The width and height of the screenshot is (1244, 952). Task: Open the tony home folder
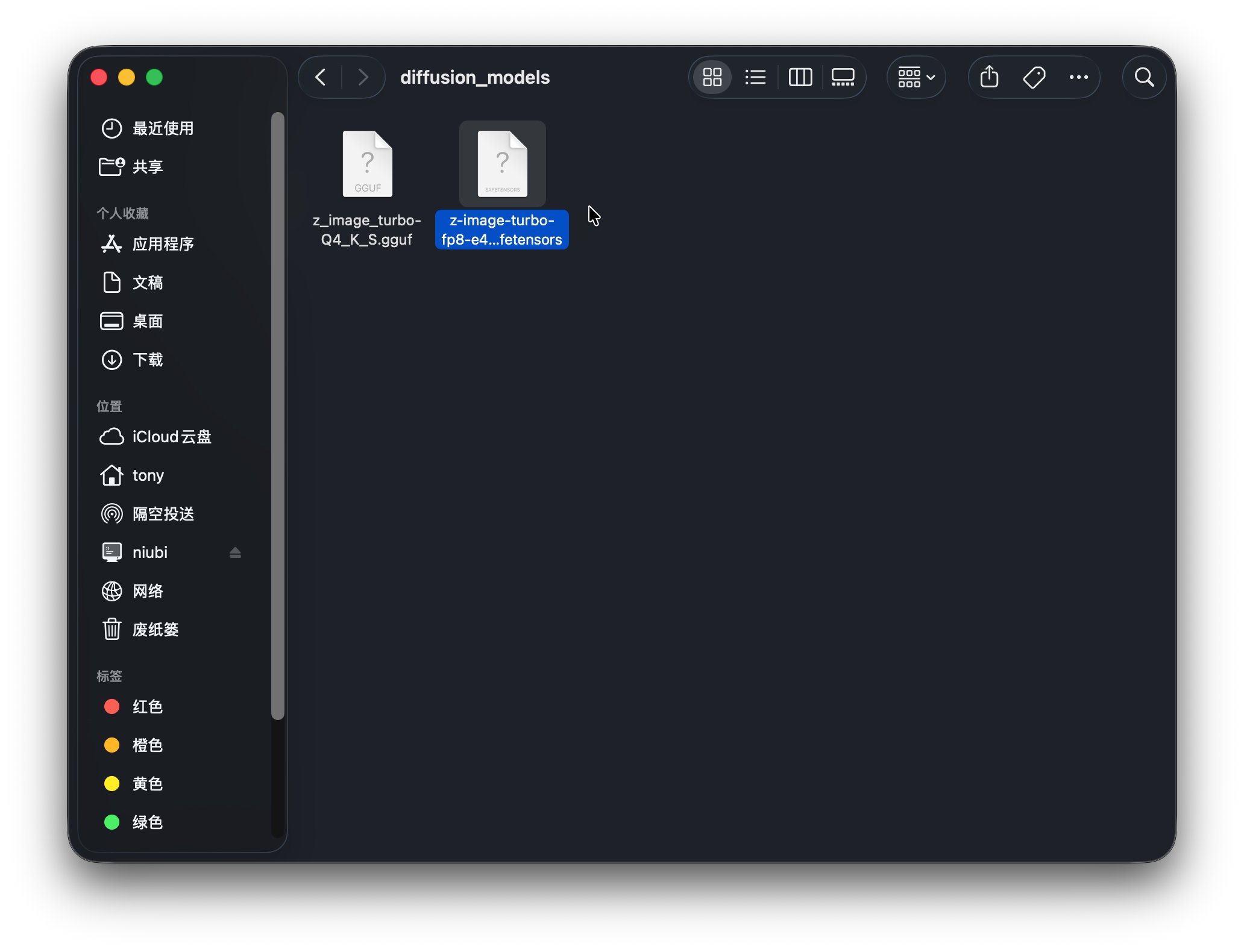[148, 475]
